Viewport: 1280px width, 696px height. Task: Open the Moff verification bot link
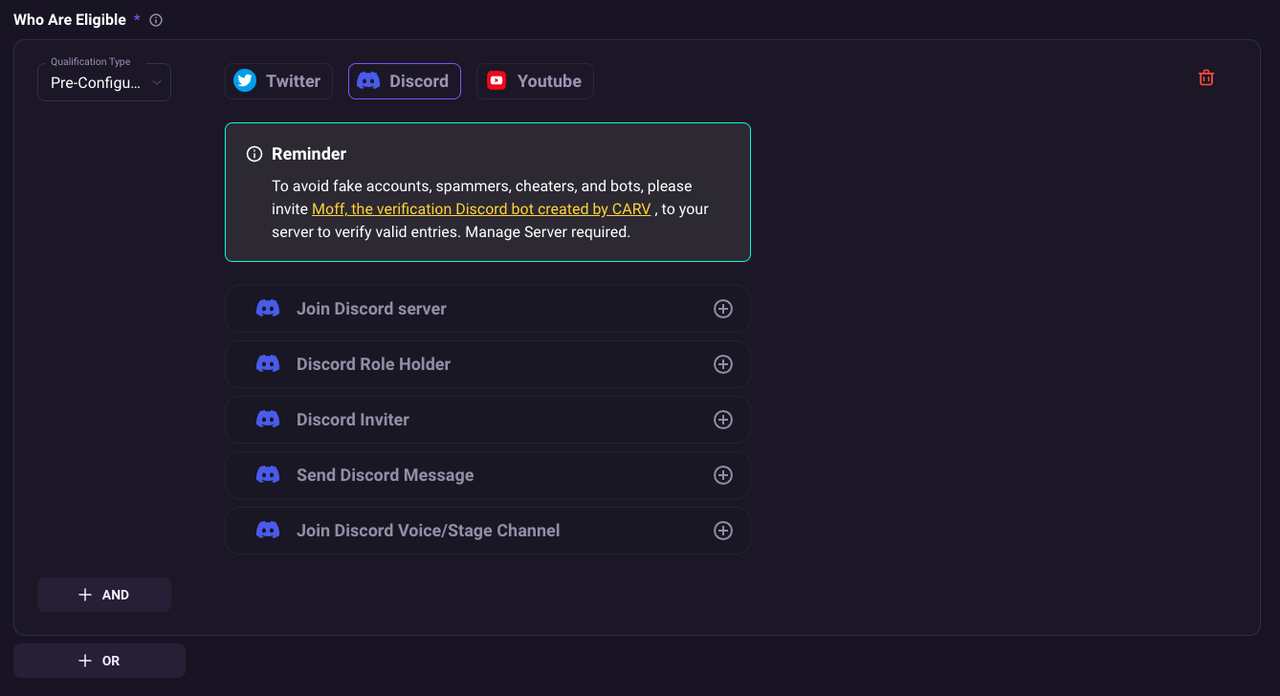(481, 208)
